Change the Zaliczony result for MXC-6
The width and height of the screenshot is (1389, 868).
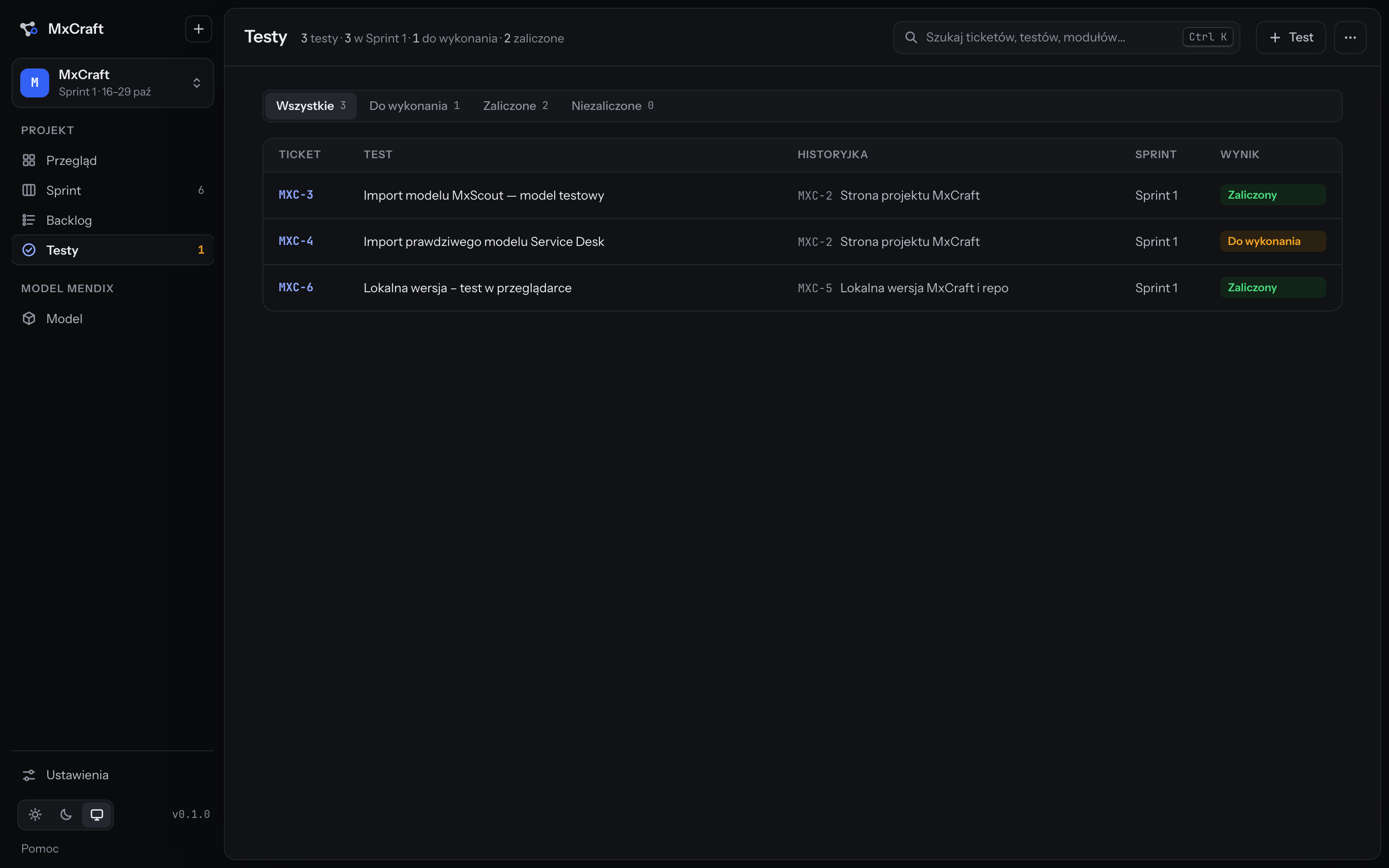(1272, 287)
